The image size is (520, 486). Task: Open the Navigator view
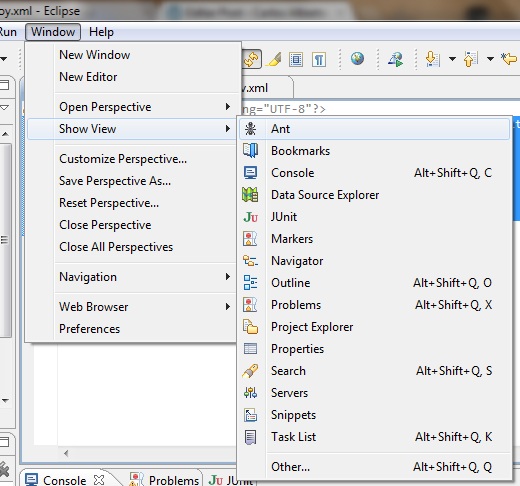(x=374, y=261)
